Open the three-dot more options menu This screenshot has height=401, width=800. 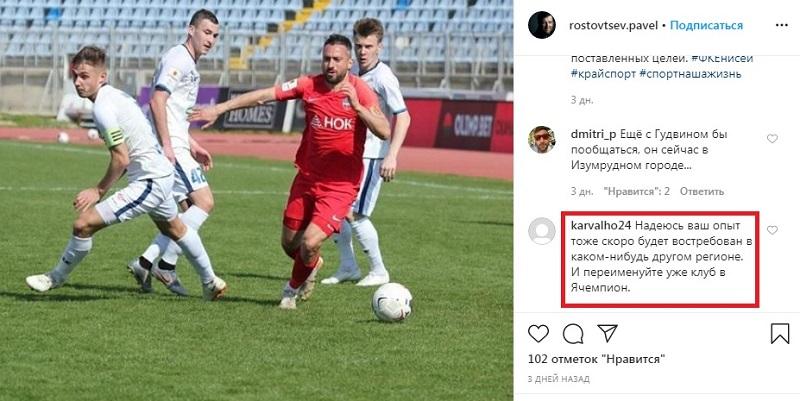tap(782, 26)
